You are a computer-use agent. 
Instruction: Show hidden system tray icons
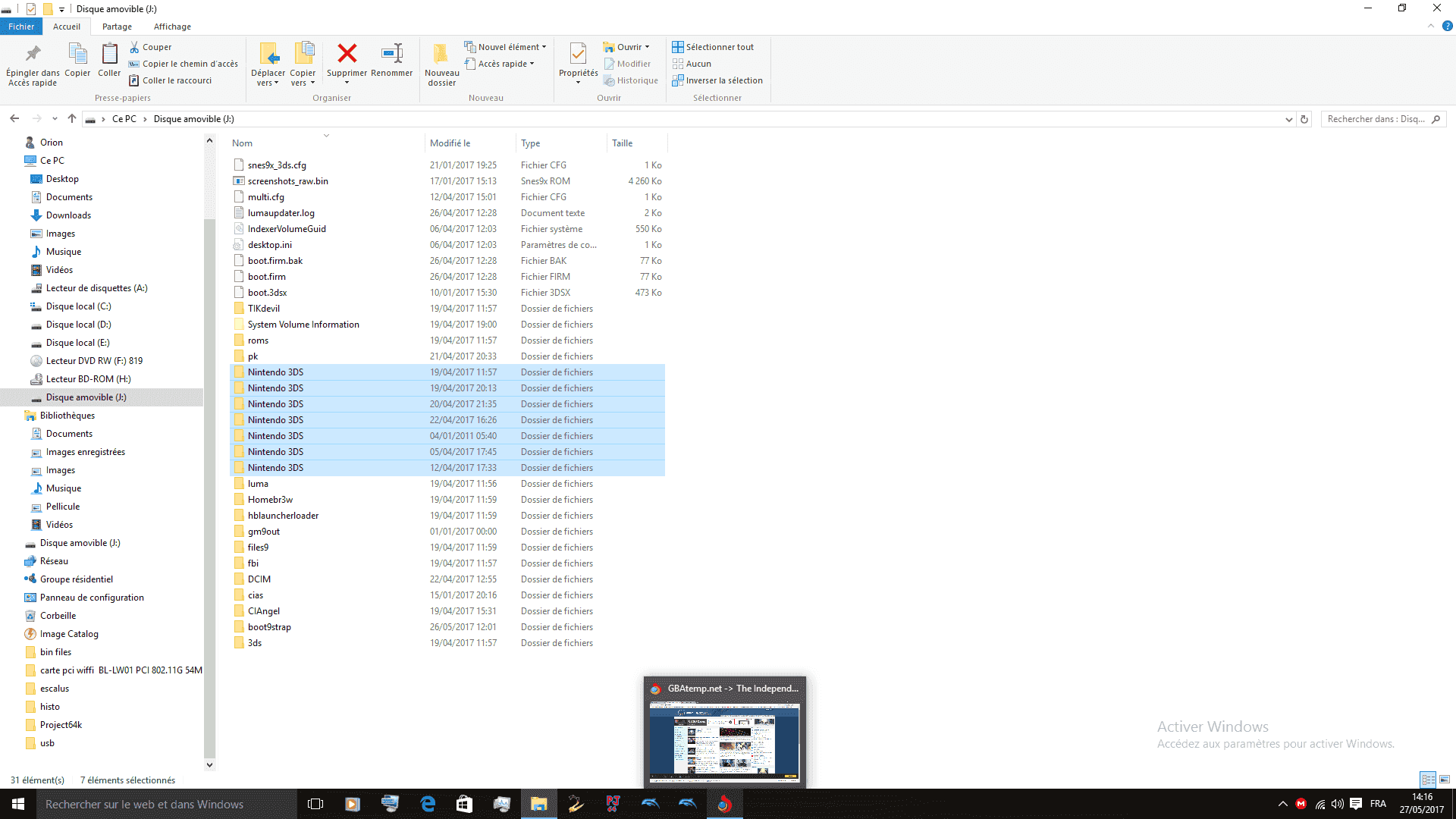(x=1282, y=804)
